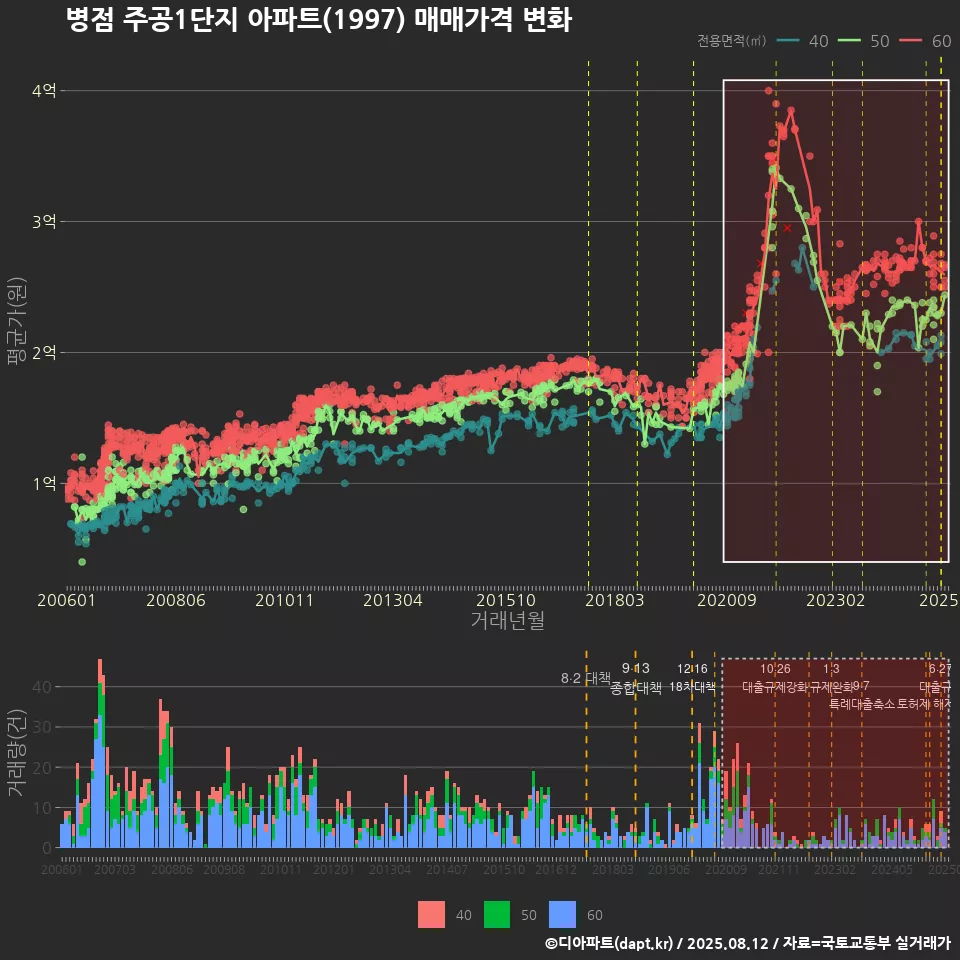960x960 pixels.
Task: Click the 10 volume axis label
Action: click(42, 808)
